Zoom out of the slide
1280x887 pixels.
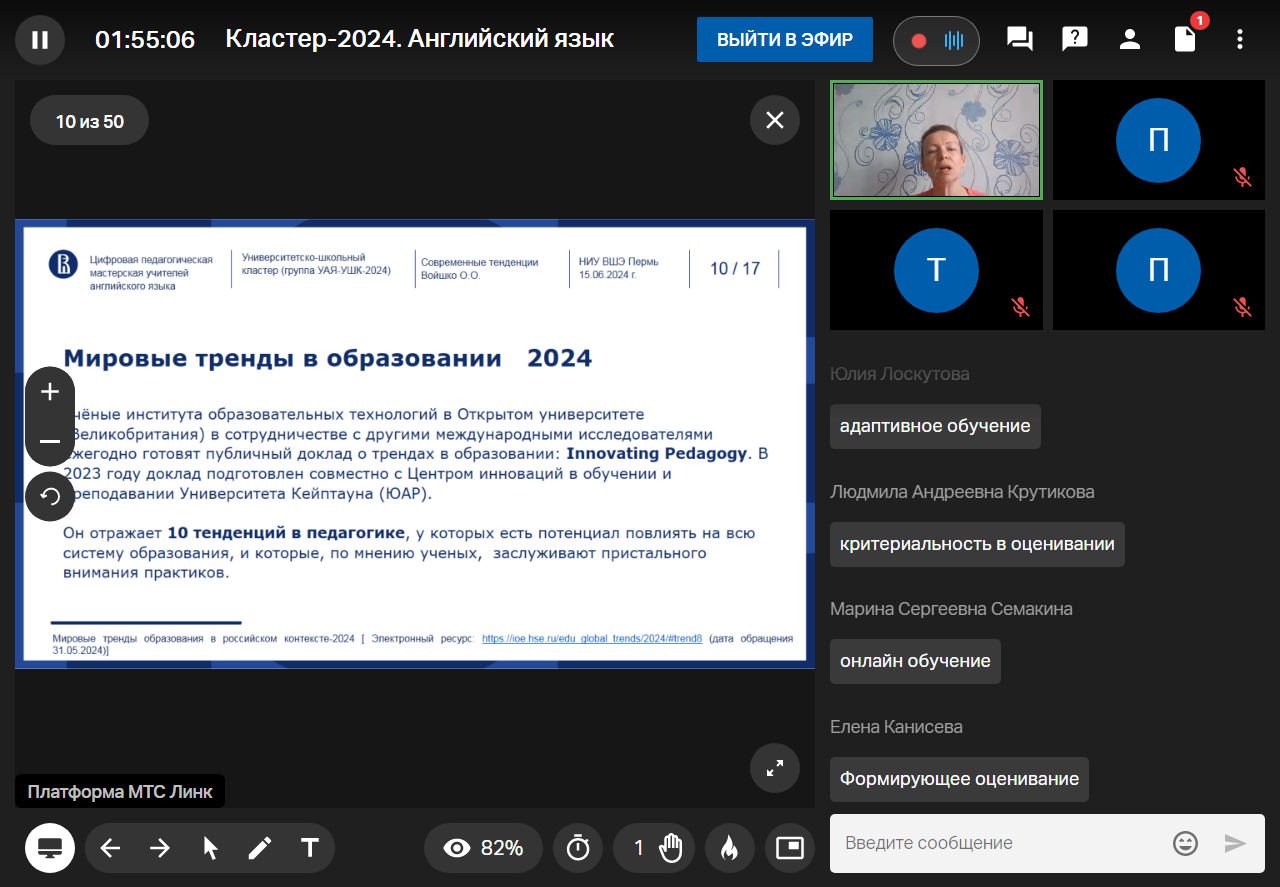[50, 441]
